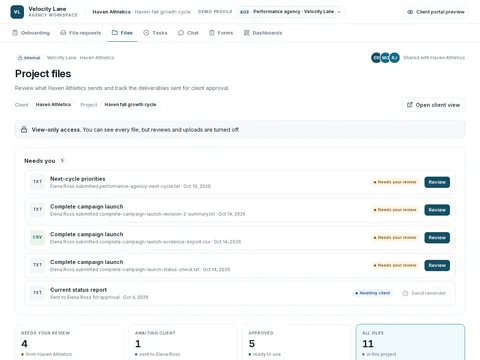The height and width of the screenshot is (360, 480).
Task: Select the All Files summary card
Action: coord(410,342)
